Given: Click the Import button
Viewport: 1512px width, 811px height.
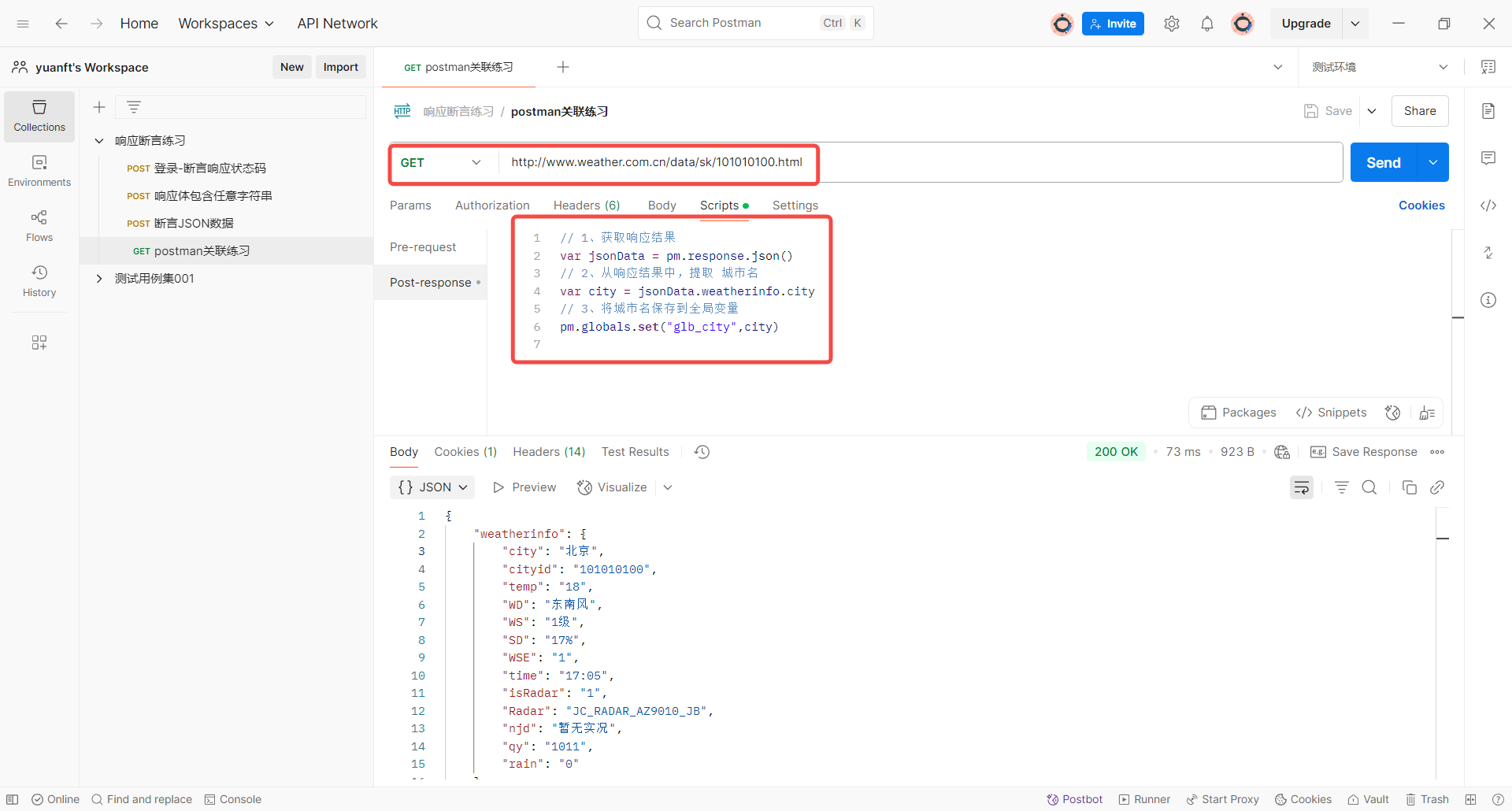Looking at the screenshot, I should [341, 67].
